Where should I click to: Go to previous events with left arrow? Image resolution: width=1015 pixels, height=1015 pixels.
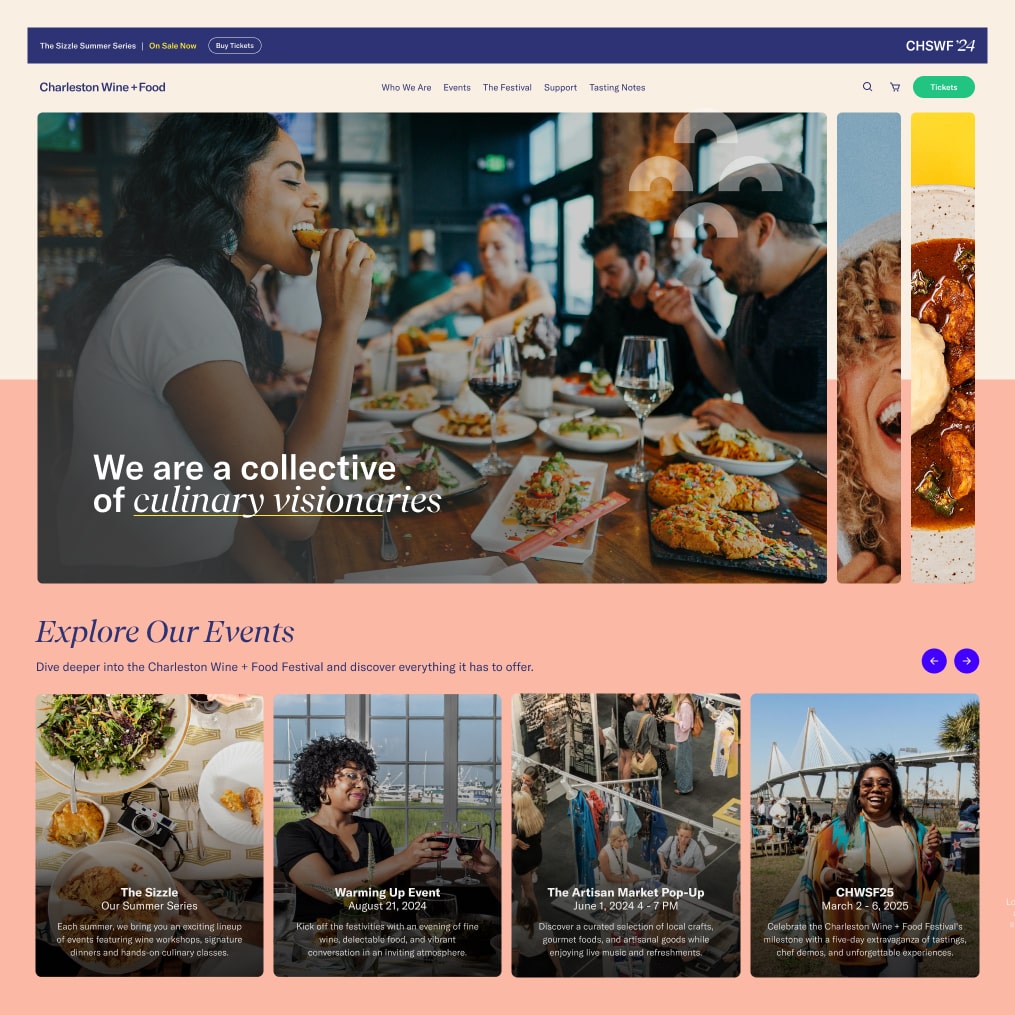coord(933,661)
